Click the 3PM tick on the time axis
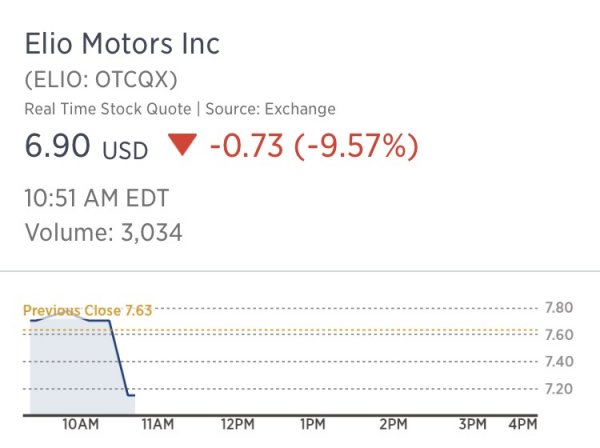The image size is (600, 448). click(x=470, y=425)
